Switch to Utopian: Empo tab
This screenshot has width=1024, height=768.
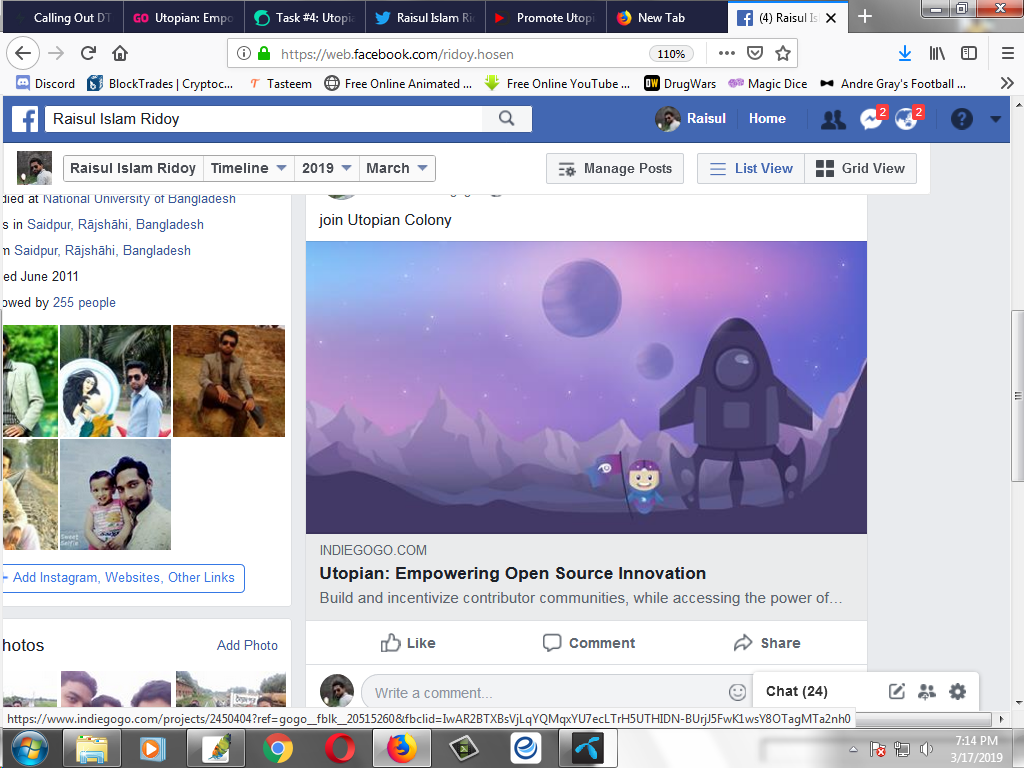coord(184,18)
